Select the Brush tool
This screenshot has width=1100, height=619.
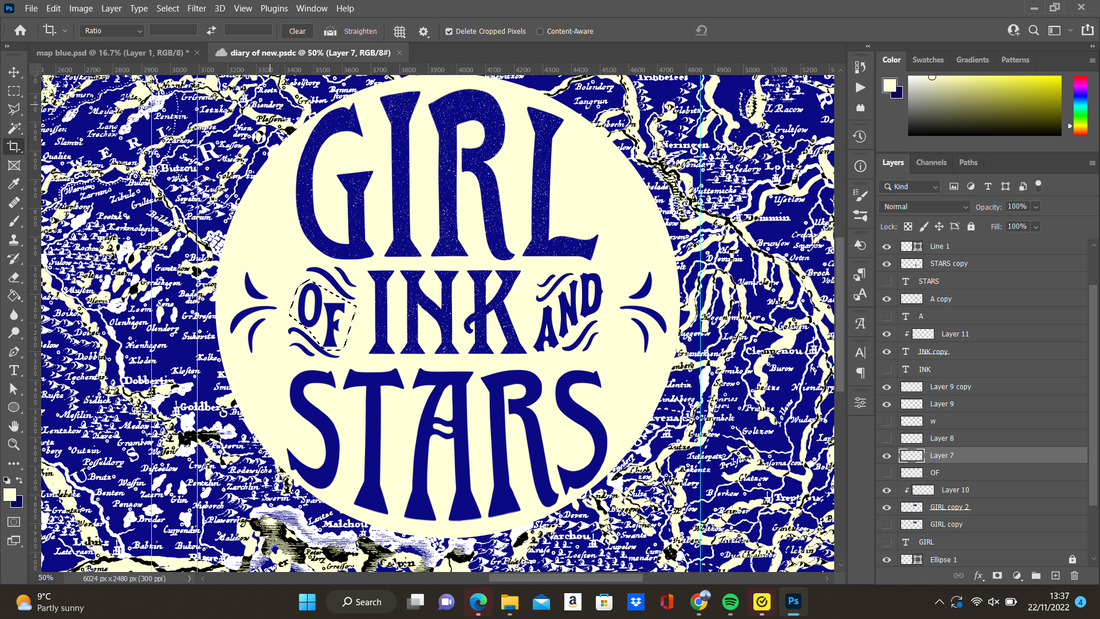coord(14,221)
